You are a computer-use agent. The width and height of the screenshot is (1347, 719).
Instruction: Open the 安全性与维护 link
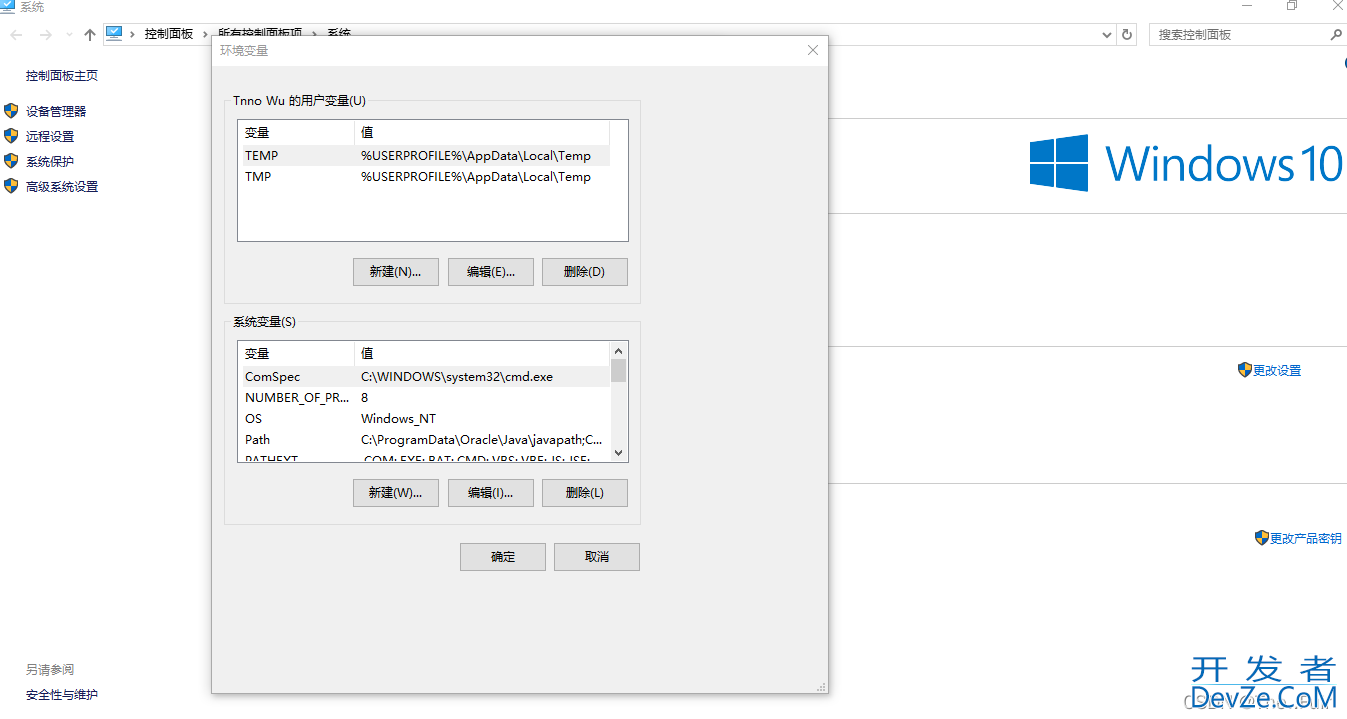[x=62, y=695]
